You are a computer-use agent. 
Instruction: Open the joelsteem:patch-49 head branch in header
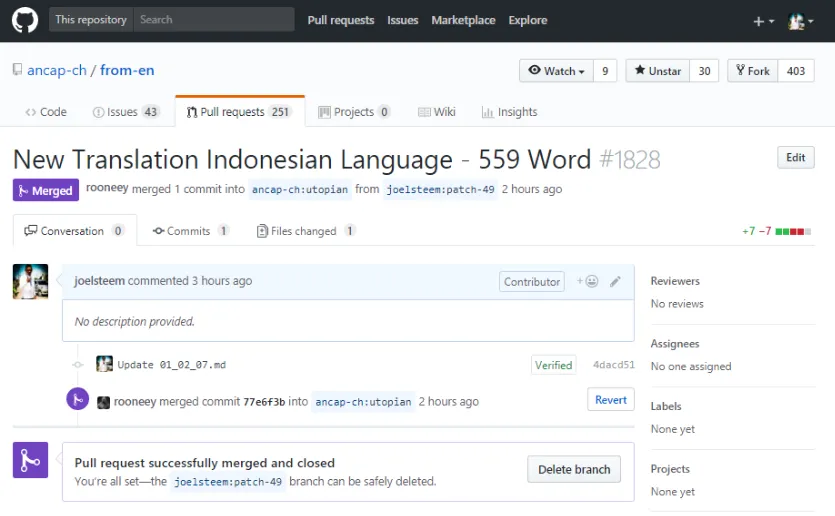440,190
